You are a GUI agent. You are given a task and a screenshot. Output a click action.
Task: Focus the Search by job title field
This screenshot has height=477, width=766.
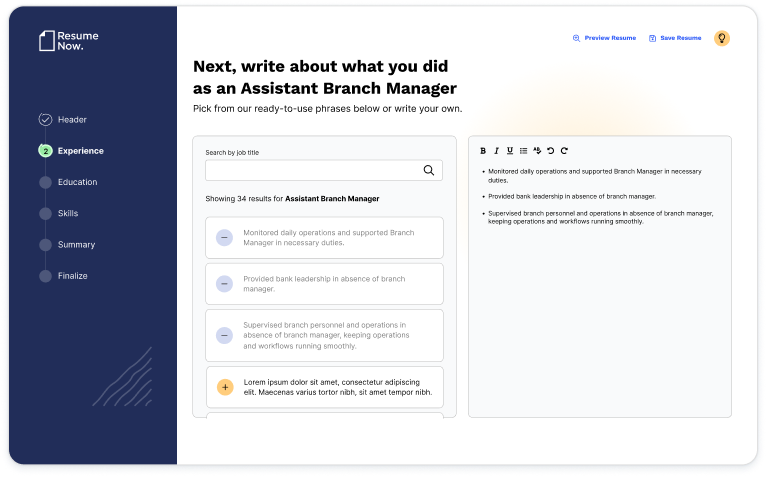click(x=312, y=171)
